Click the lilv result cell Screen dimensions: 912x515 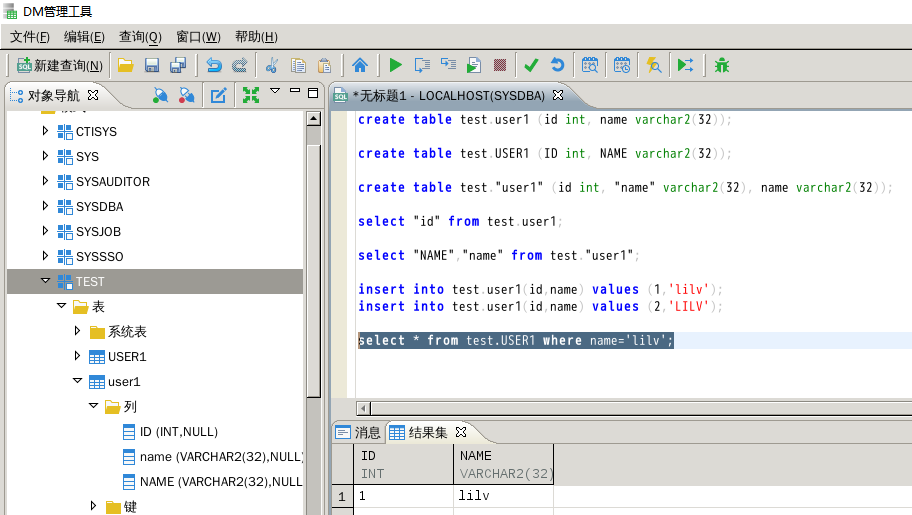503,496
